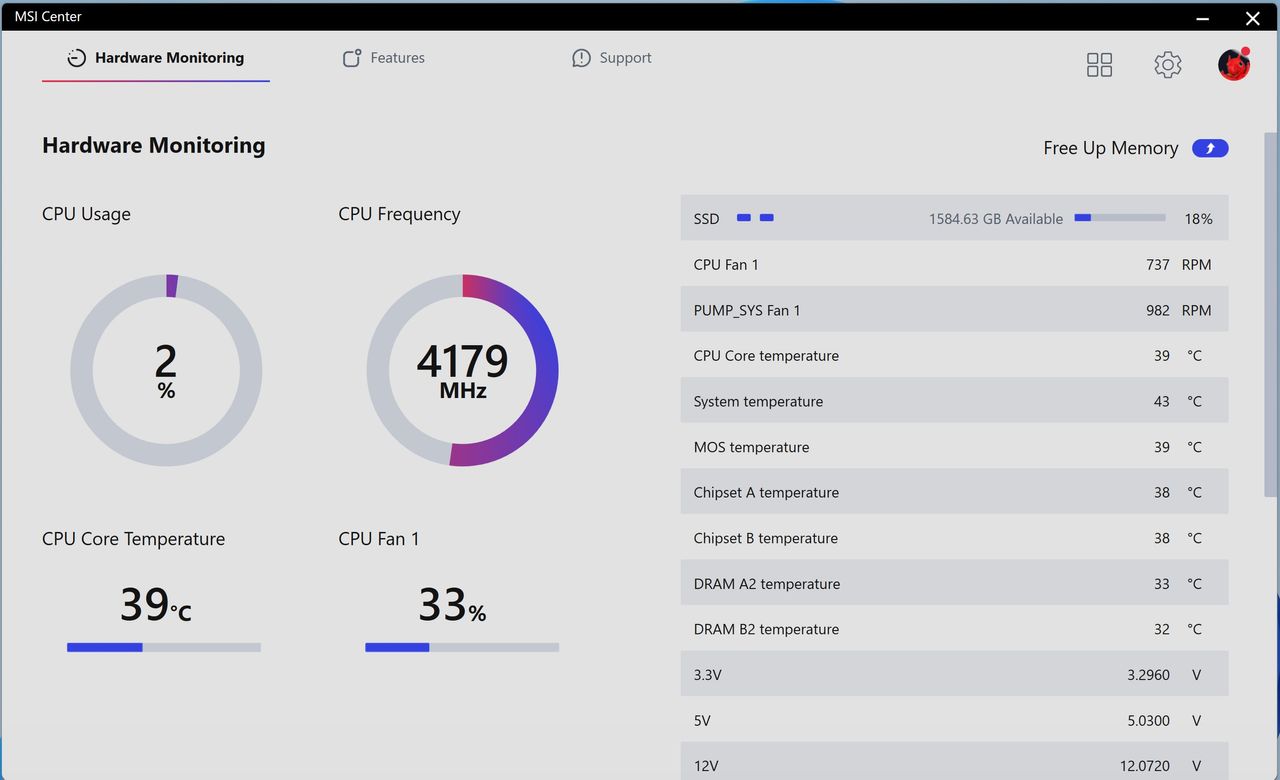This screenshot has width=1280, height=780.
Task: Click the CPU Fan 1 percentage bar
Action: 462,647
